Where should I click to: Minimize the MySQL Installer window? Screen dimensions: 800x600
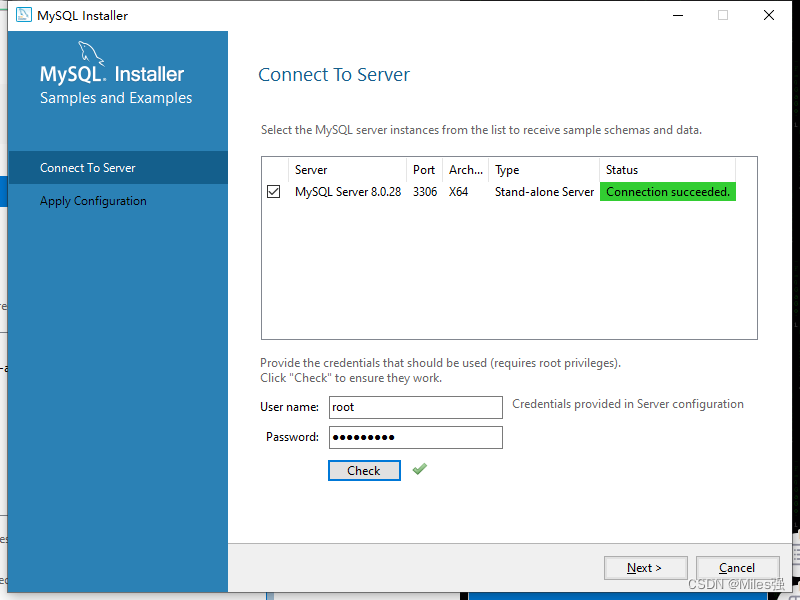[x=678, y=15]
